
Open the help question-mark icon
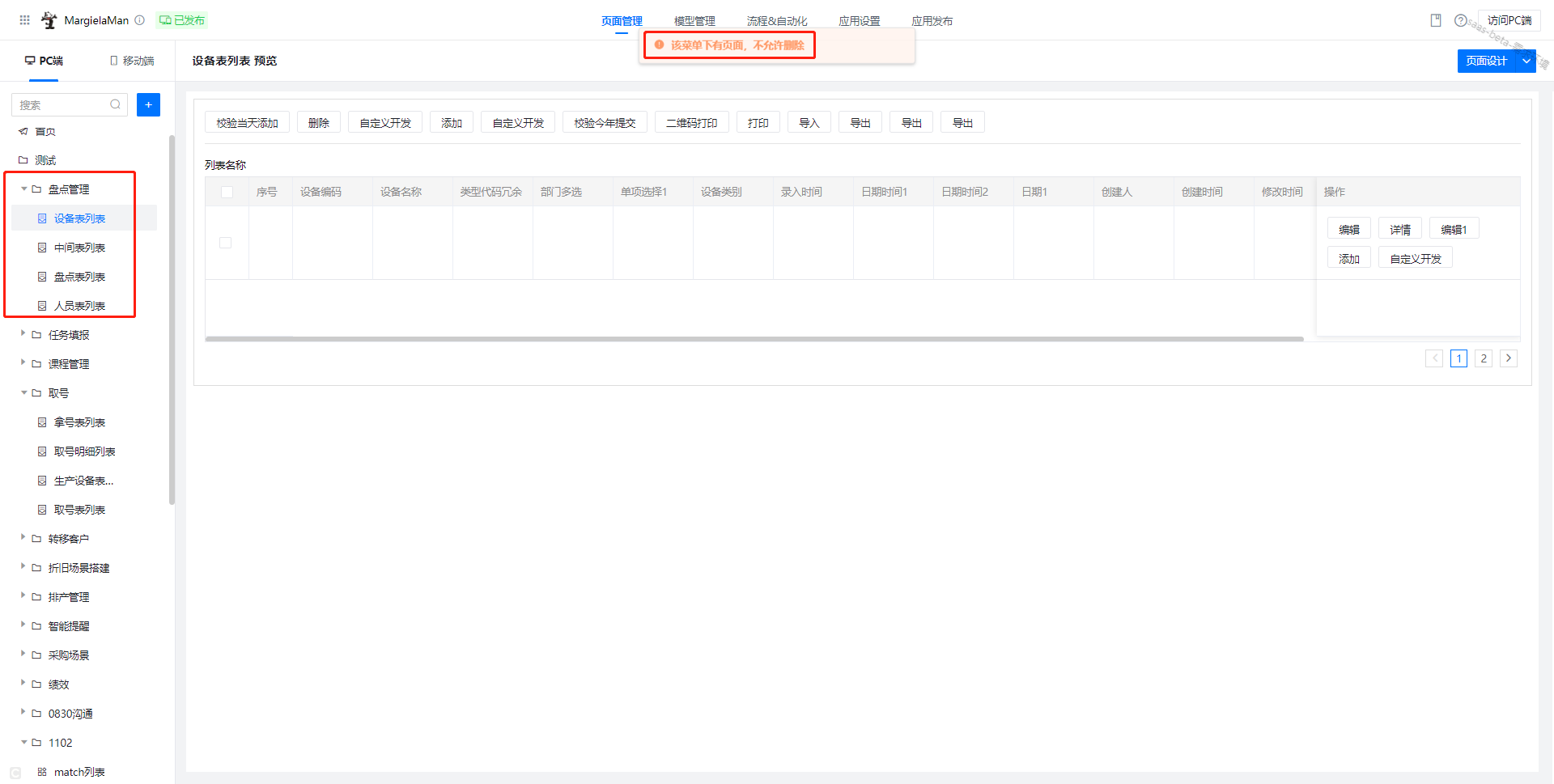tap(1460, 20)
